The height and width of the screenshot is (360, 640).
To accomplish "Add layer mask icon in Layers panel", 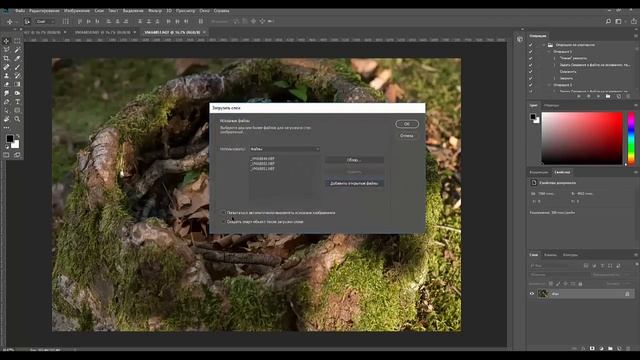I will pyautogui.click(x=592, y=349).
